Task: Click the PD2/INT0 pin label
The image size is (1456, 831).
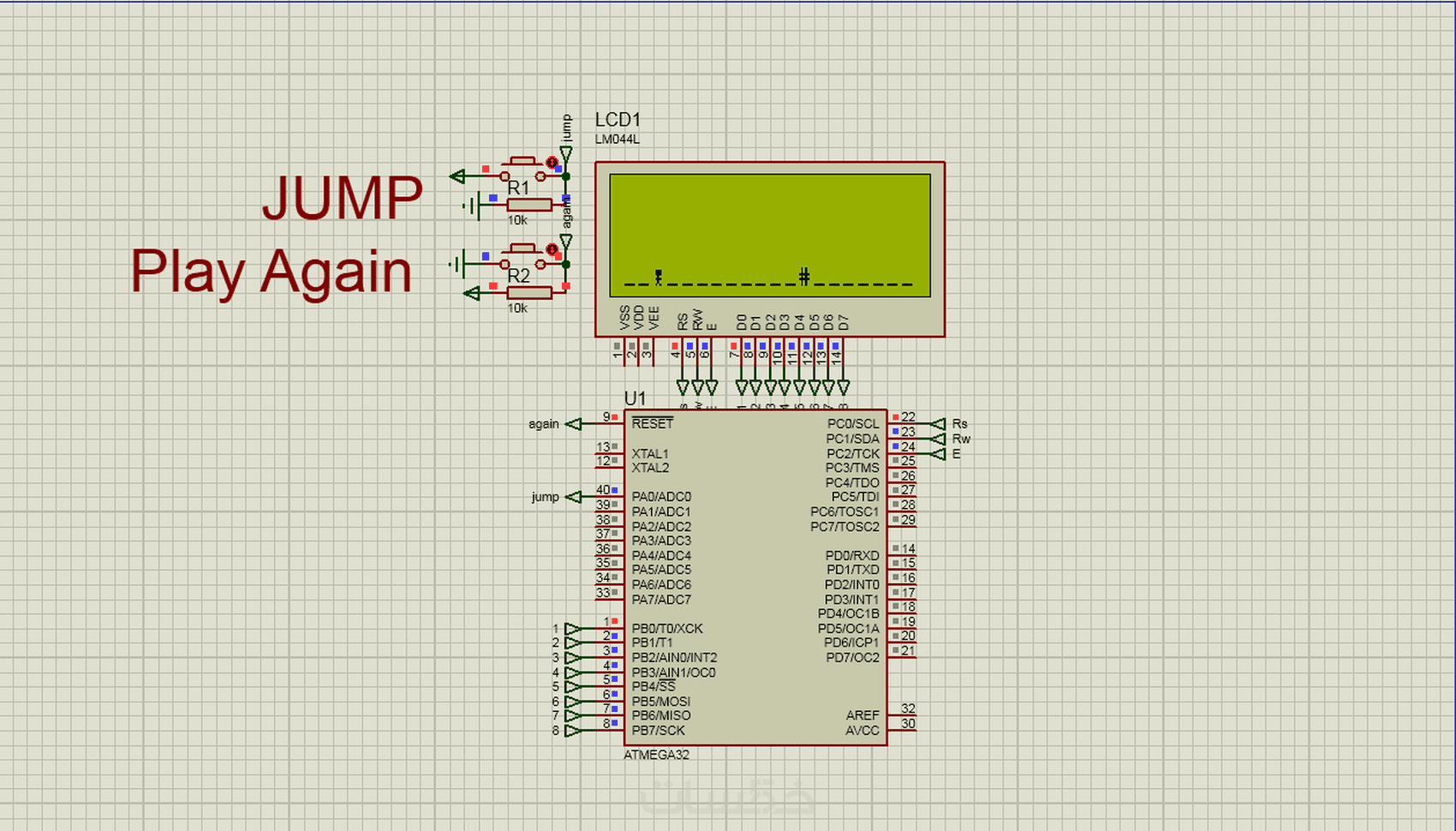Action: coord(852,585)
